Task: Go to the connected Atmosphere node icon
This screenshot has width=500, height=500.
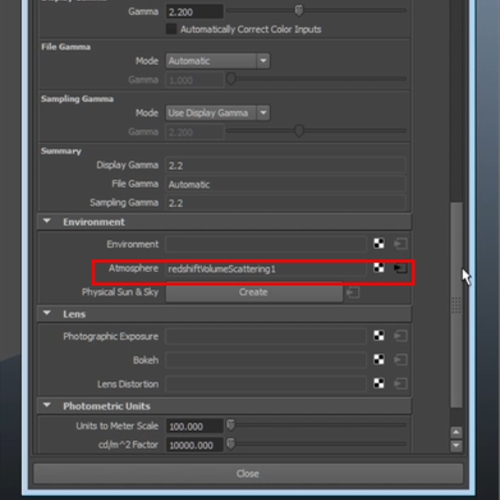Action: 400,268
